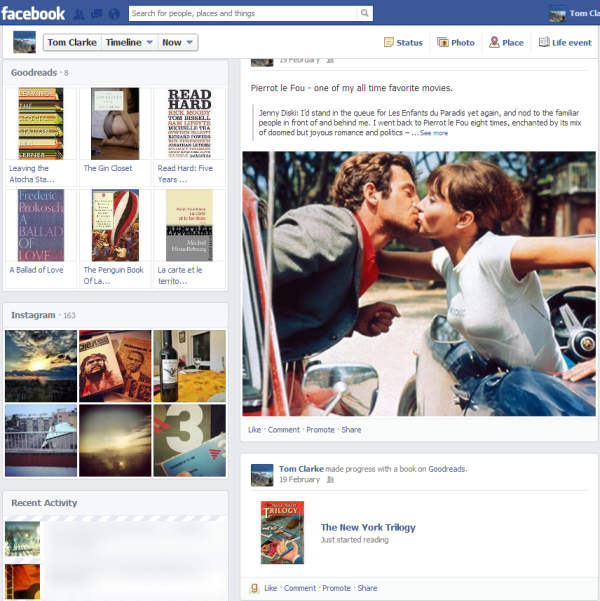Click the Goodreads 'g' app icon
600x601 pixels.
(x=254, y=588)
